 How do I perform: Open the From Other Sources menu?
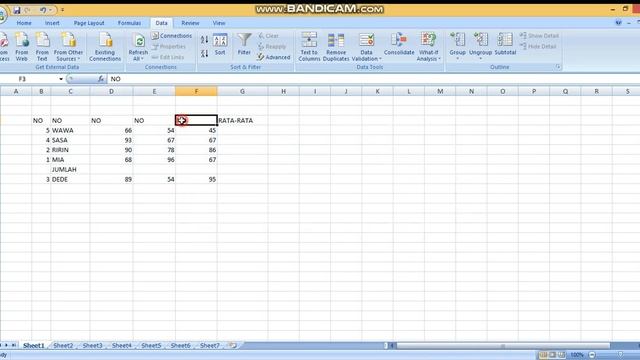[68, 47]
